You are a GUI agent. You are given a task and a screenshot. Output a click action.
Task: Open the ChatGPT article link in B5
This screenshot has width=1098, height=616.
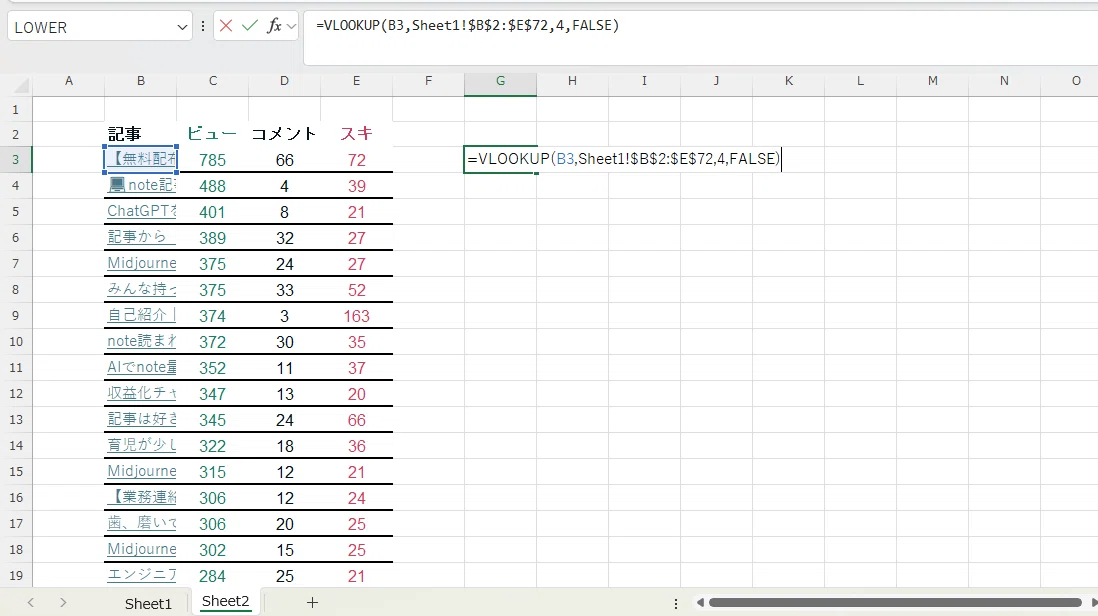click(142, 211)
